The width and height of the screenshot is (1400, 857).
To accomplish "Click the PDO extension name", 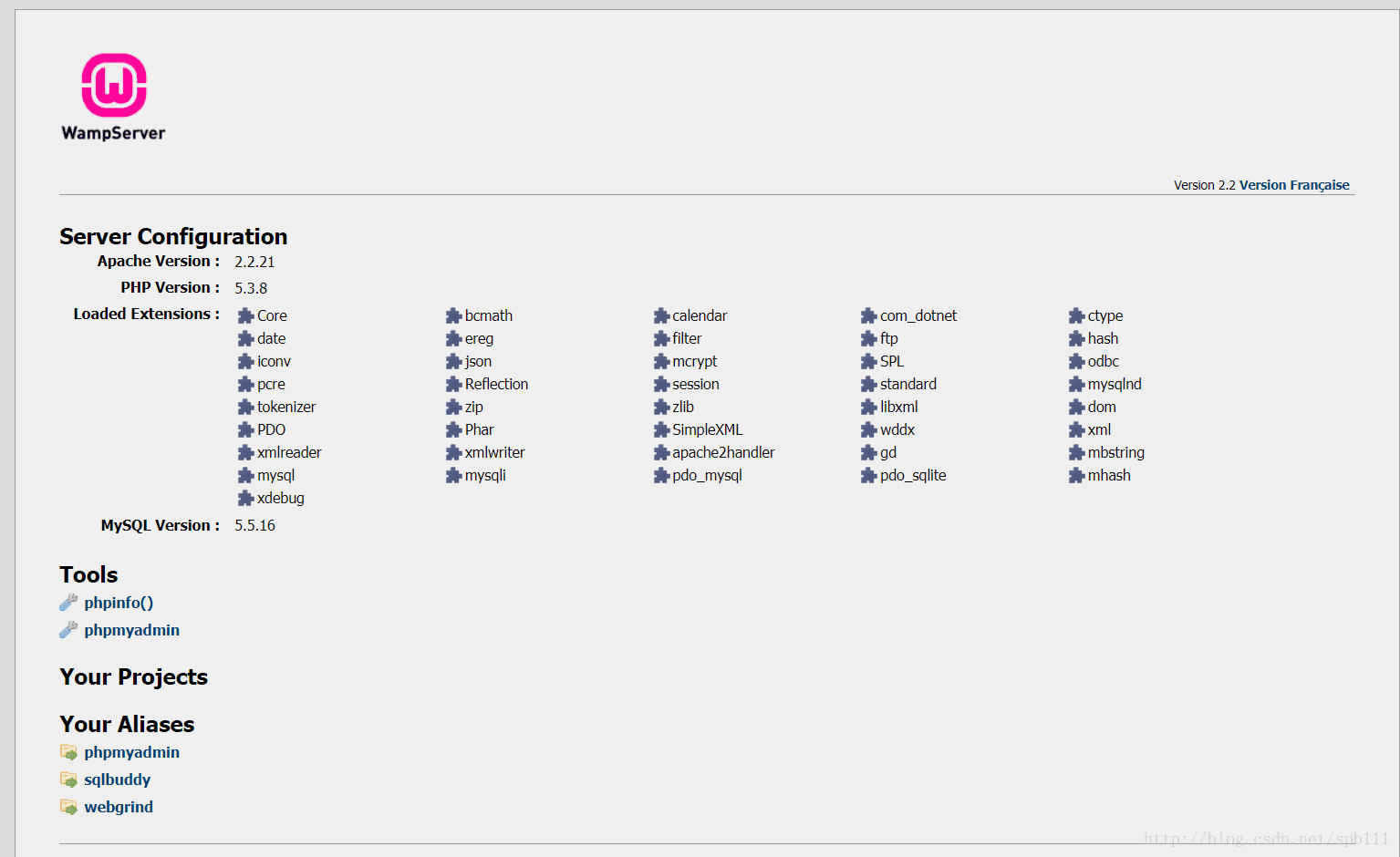I will point(271,429).
